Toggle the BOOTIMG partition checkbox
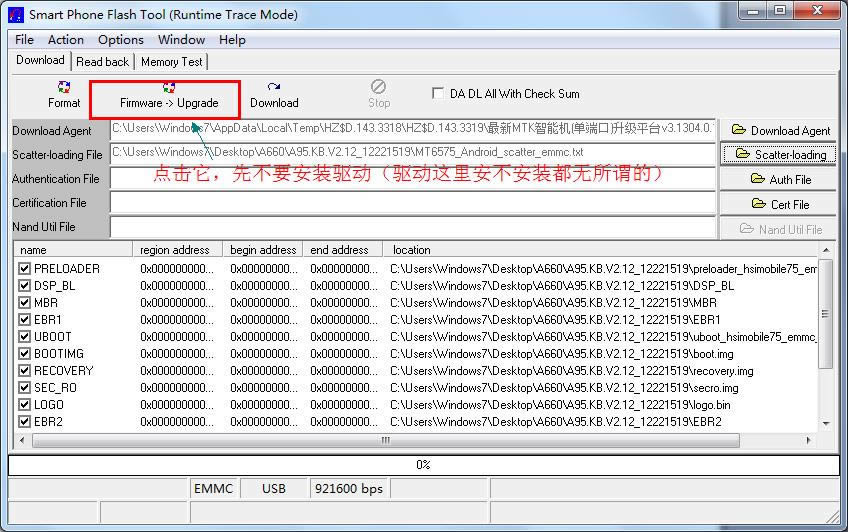 click(x=25, y=354)
